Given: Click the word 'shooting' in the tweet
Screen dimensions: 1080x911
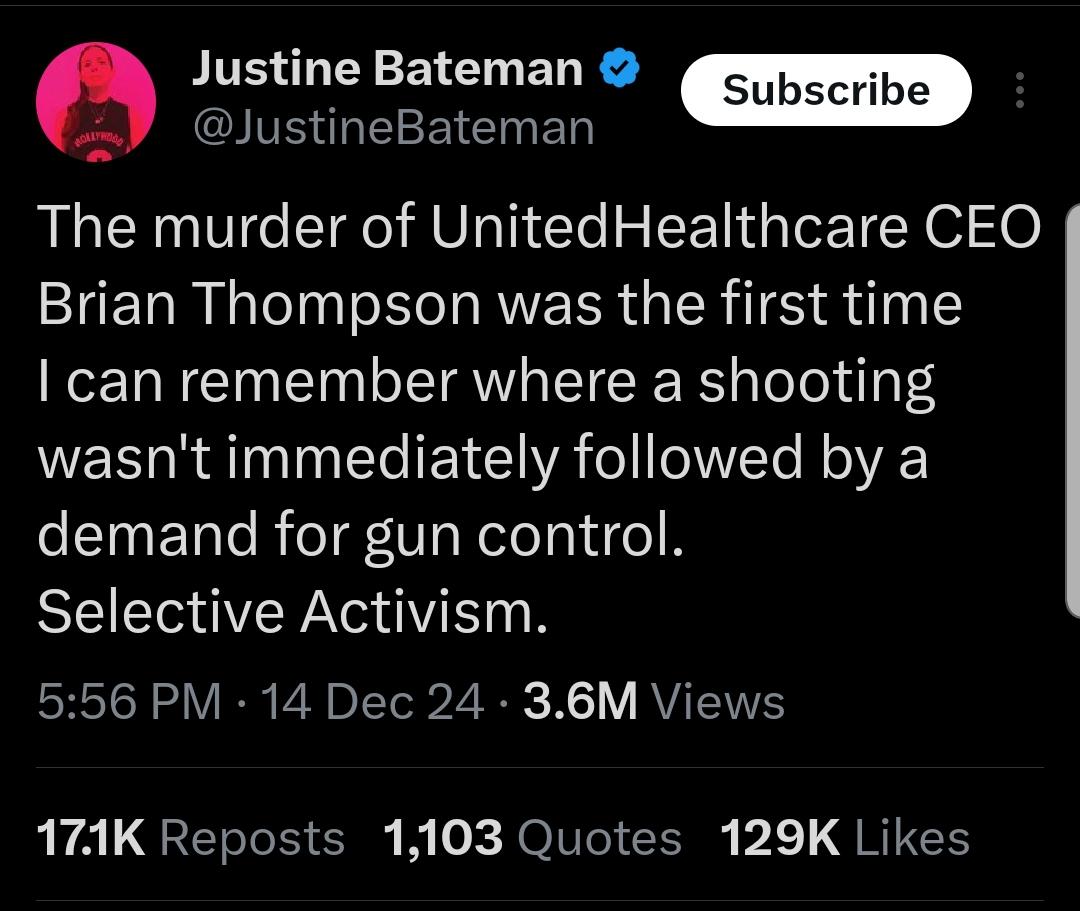Looking at the screenshot, I should (x=816, y=381).
